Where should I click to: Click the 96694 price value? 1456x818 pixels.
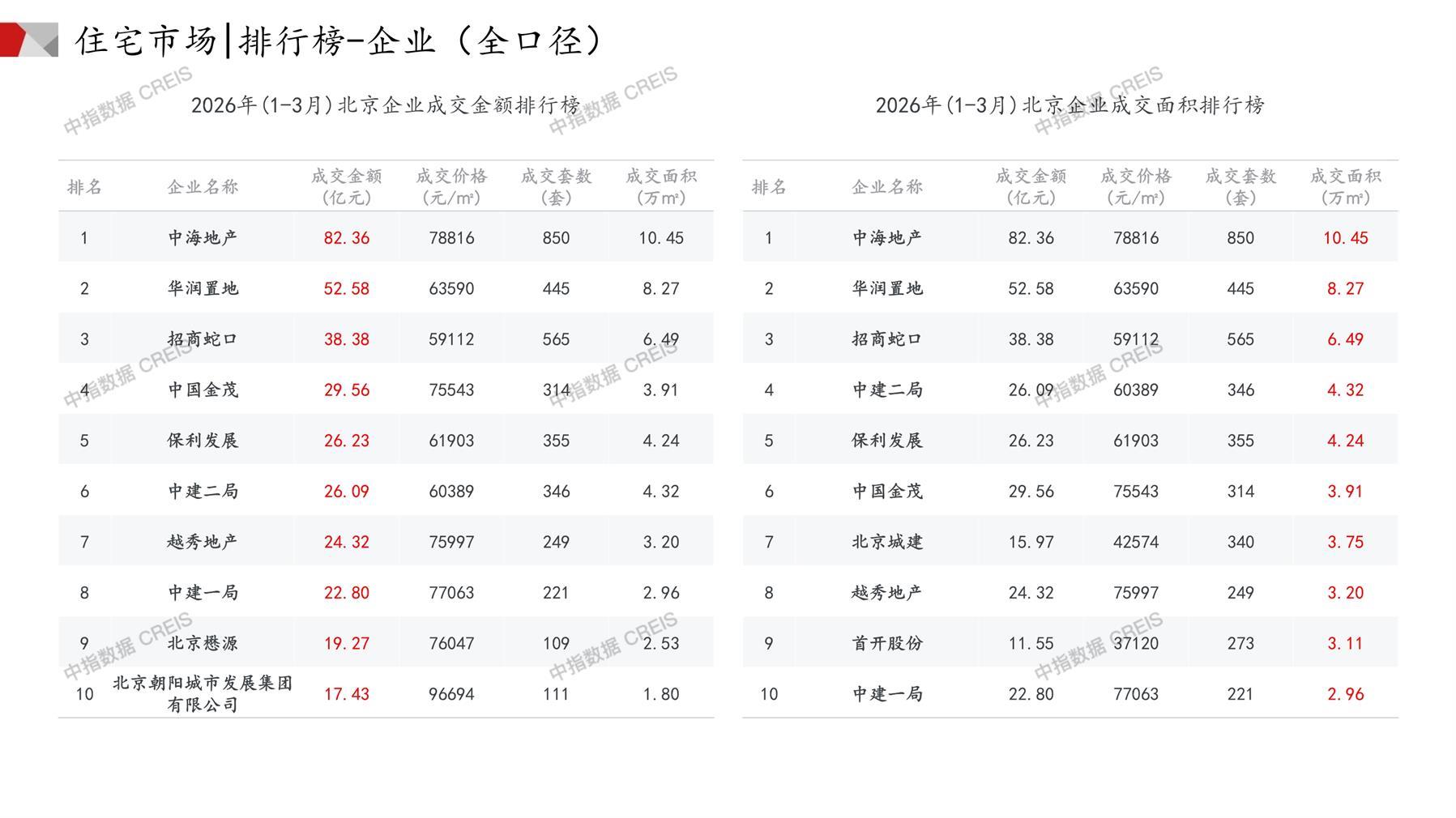(451, 694)
